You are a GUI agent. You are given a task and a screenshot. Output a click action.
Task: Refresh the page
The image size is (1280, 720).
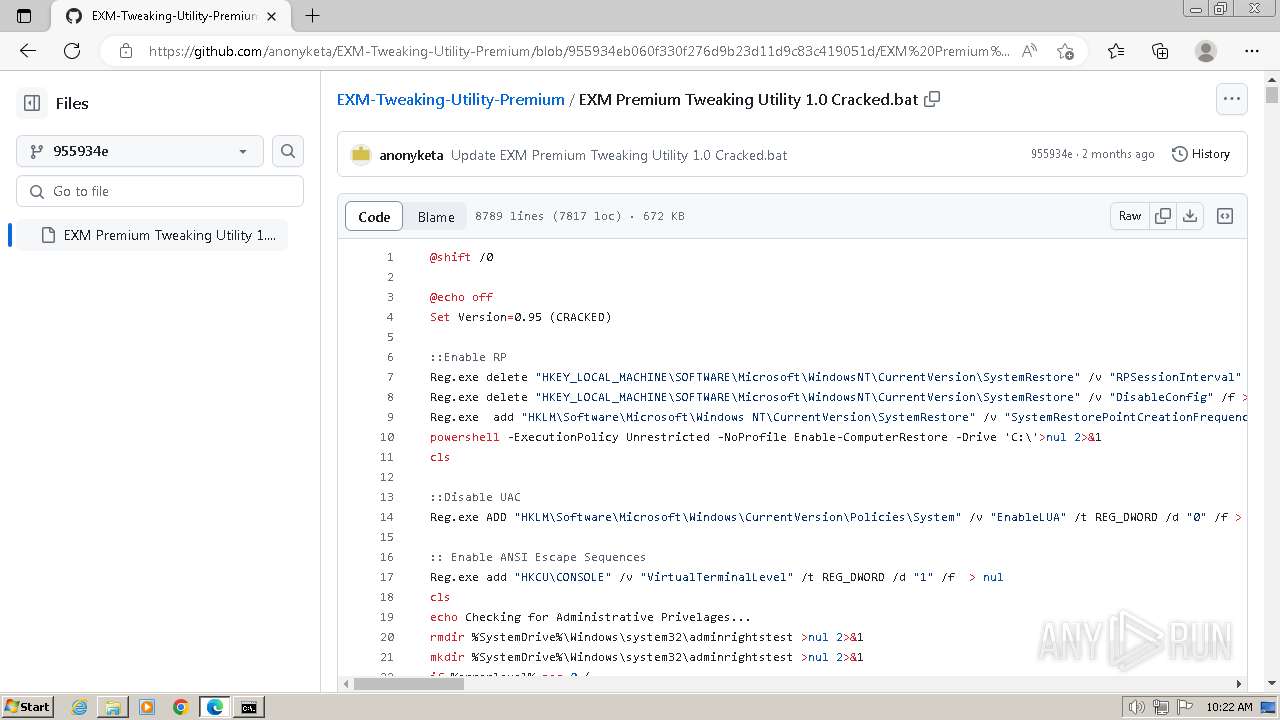72,51
